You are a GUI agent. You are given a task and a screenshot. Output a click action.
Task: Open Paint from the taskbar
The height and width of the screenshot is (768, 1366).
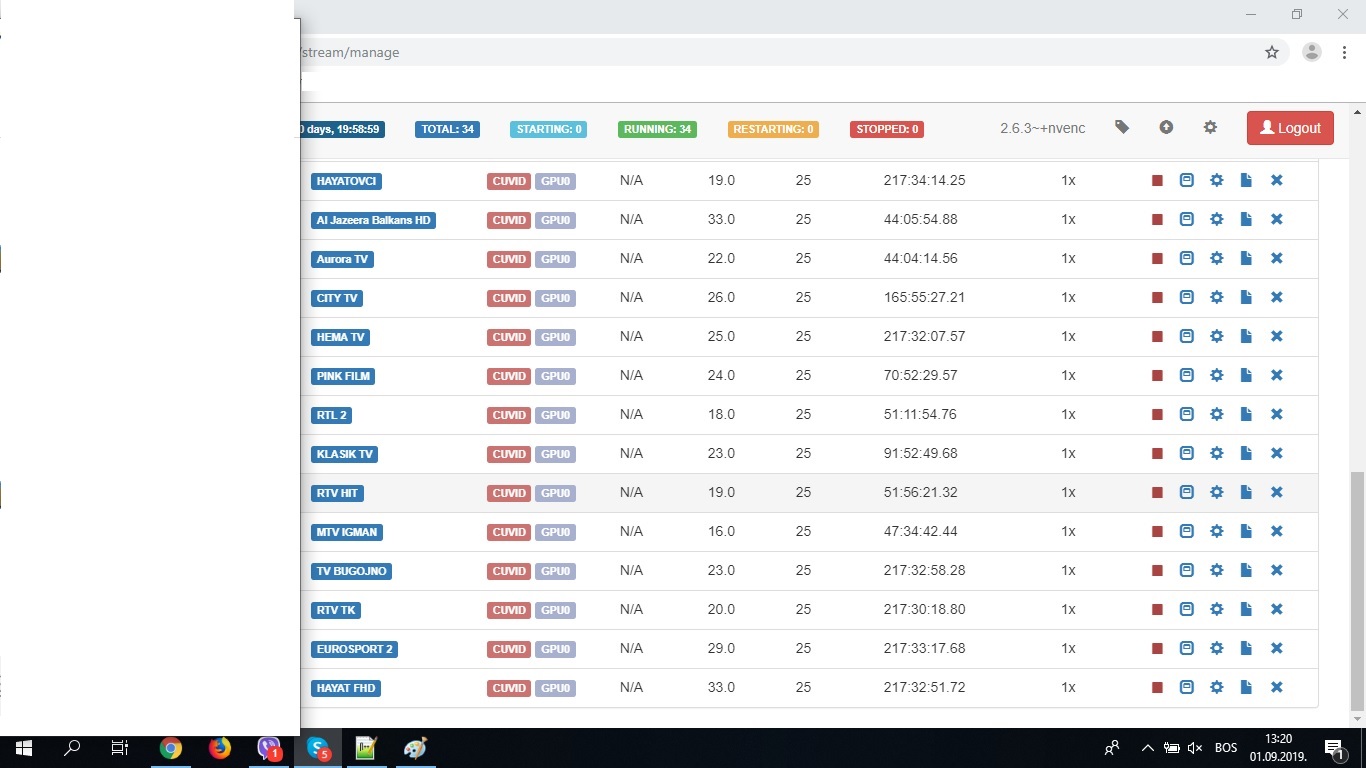click(x=415, y=748)
